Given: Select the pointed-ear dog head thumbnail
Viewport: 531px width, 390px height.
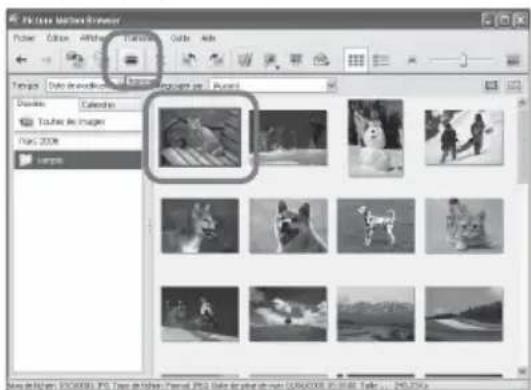Looking at the screenshot, I should (x=289, y=226).
